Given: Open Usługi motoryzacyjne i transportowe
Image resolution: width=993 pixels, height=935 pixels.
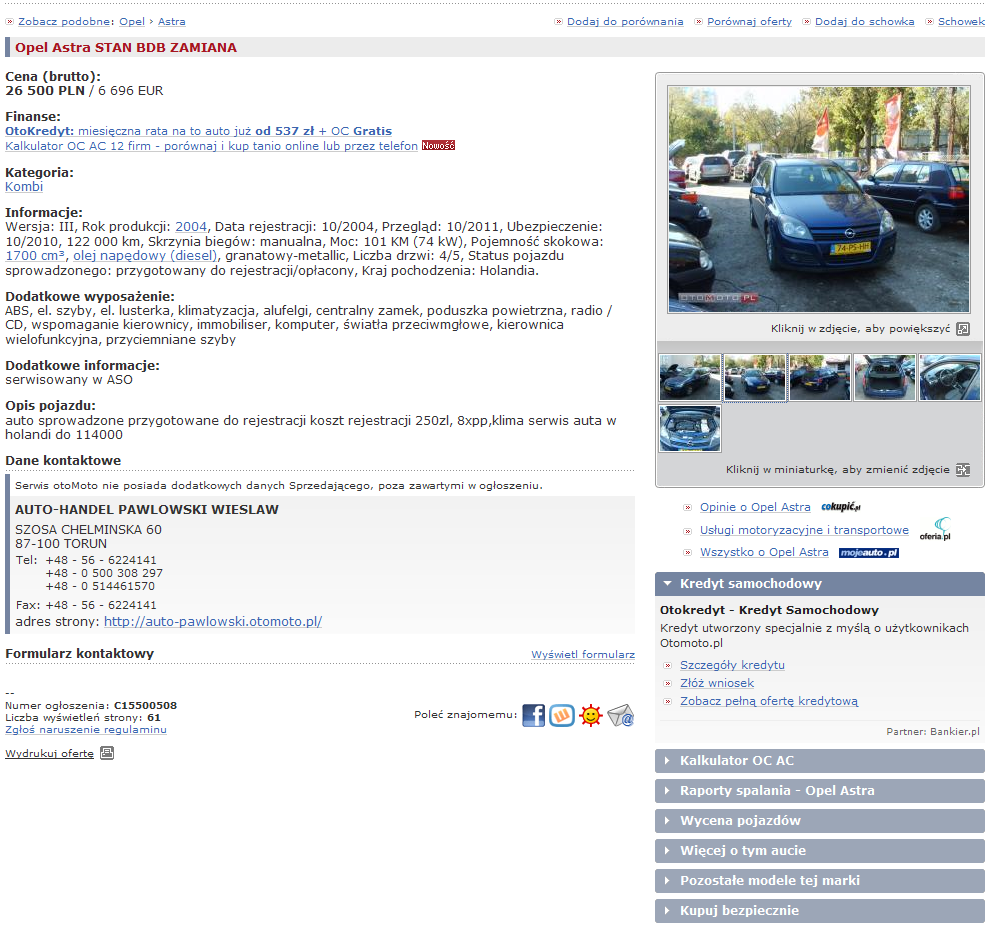Looking at the screenshot, I should click(x=804, y=530).
